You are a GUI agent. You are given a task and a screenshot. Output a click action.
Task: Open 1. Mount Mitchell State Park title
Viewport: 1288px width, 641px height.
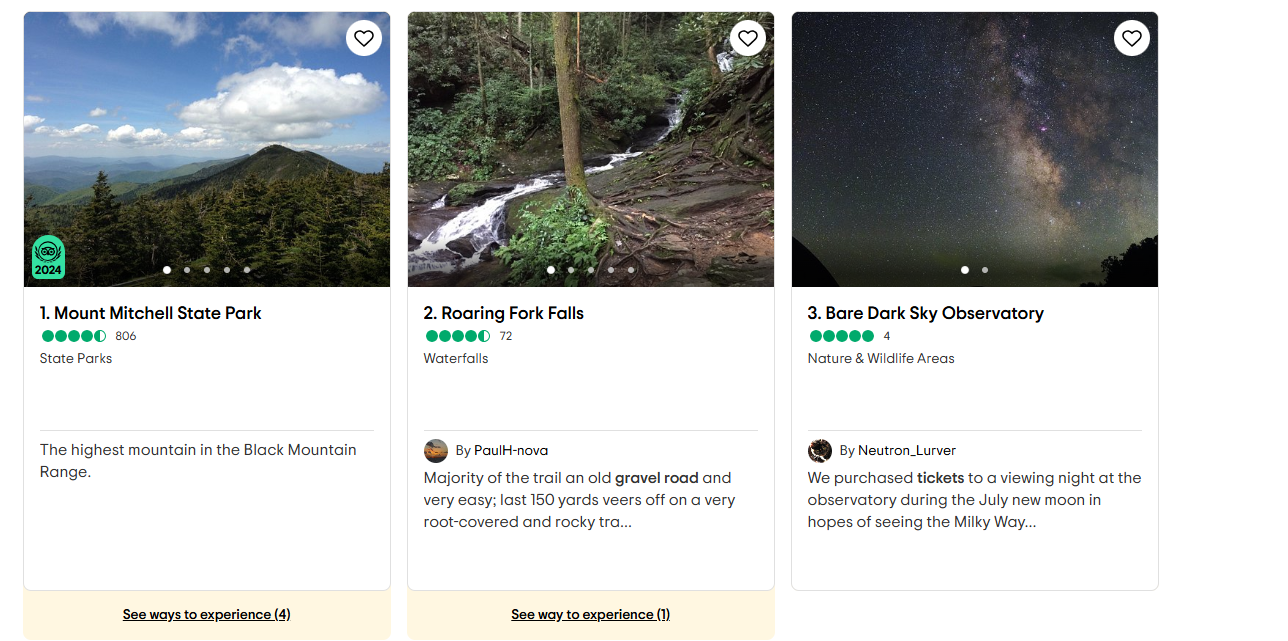coord(151,313)
